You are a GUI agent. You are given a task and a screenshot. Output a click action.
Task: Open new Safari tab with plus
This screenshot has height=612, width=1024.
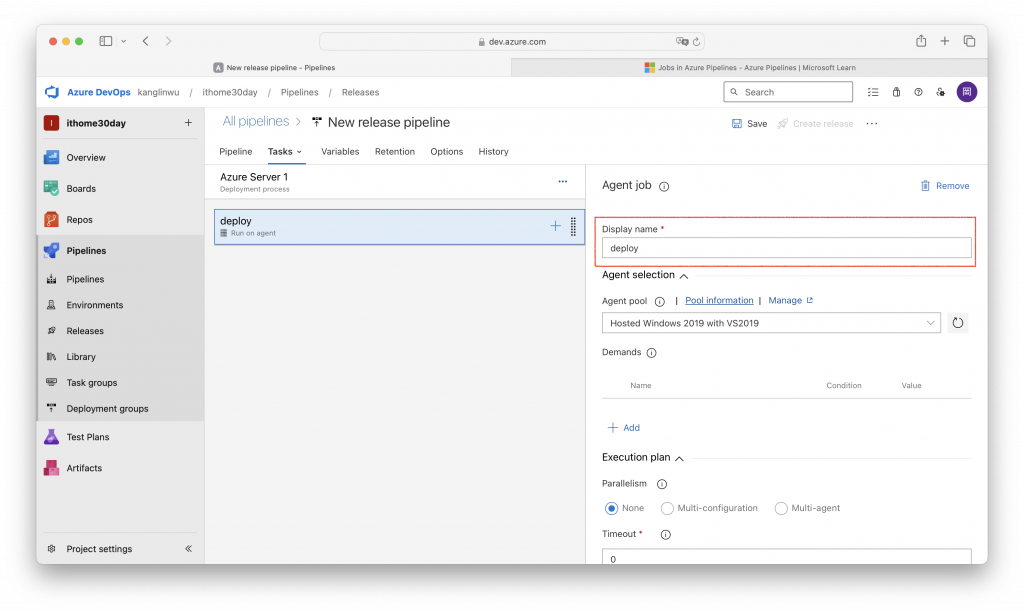point(944,41)
